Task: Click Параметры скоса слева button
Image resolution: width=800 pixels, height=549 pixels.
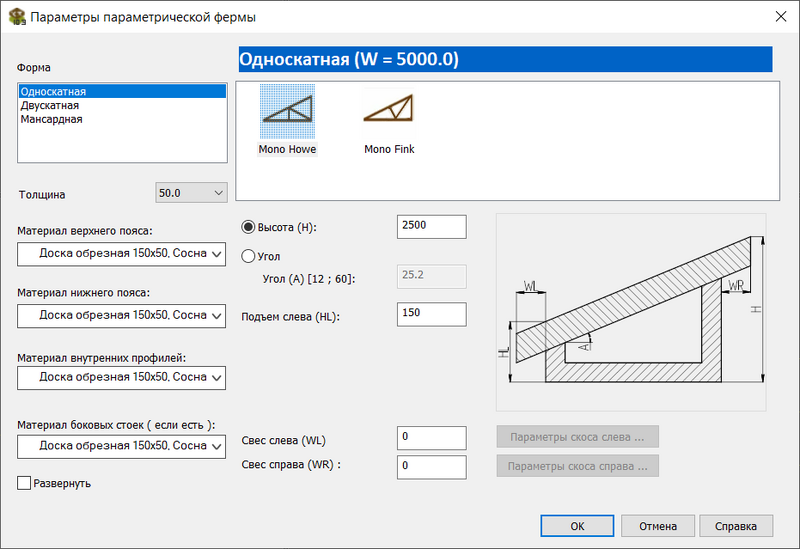Action: click(x=578, y=437)
